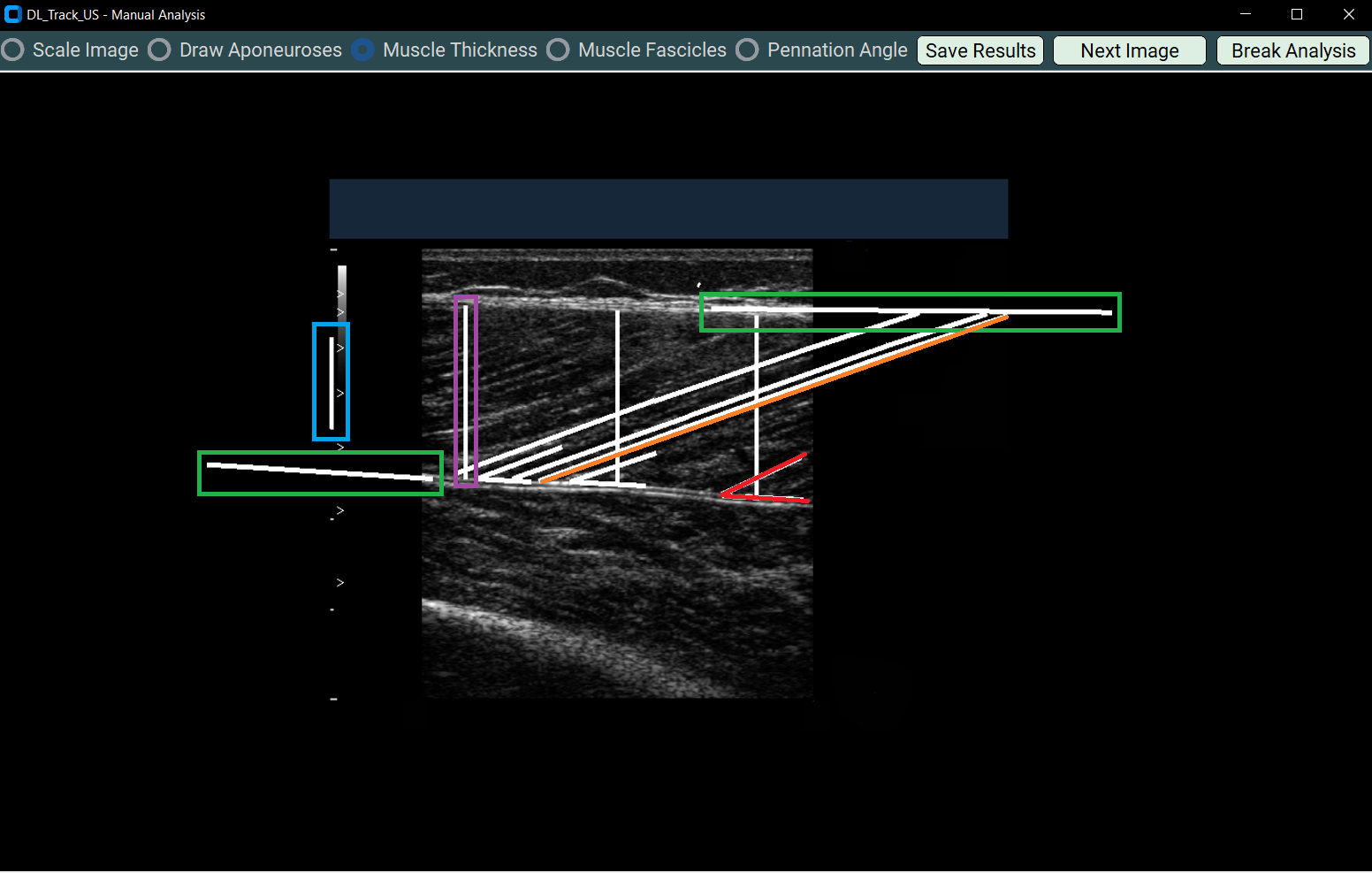Switch to Muscle Fascicles analysis mode
Screen dimensions: 1372x873
[559, 50]
